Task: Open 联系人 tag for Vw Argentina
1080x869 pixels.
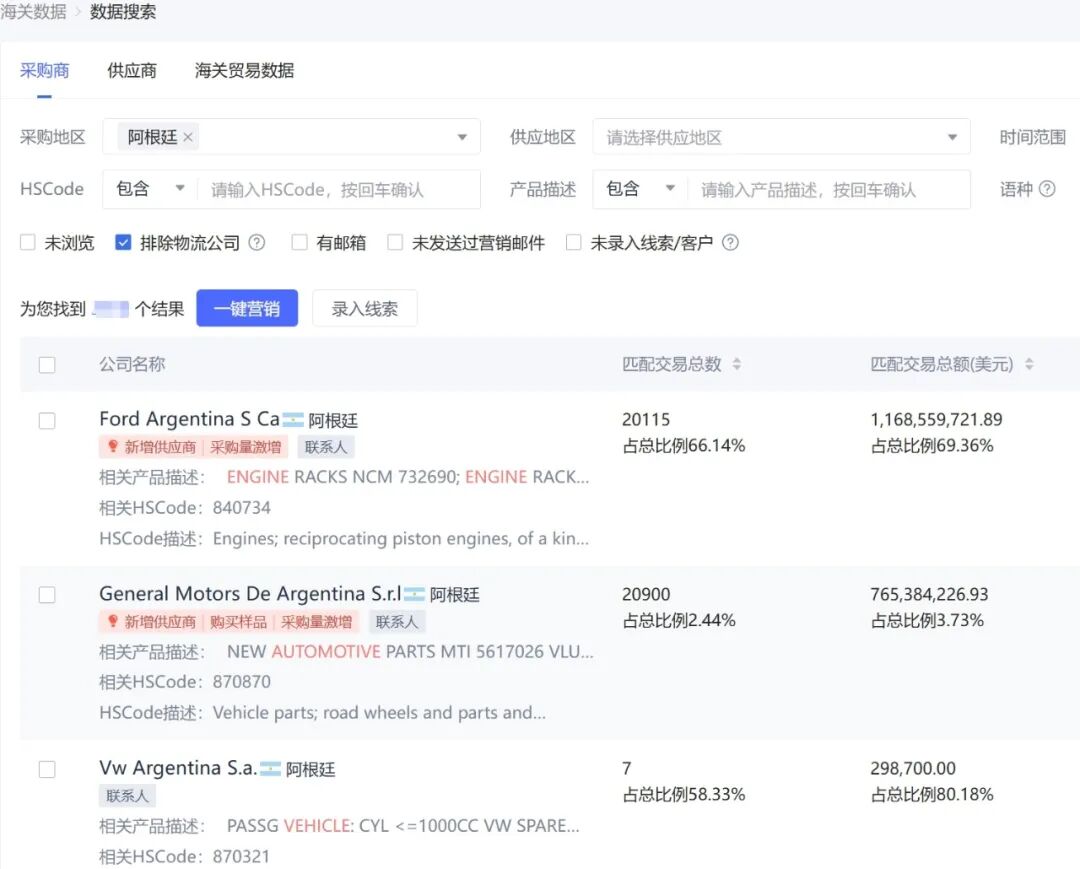Action: coord(127,796)
